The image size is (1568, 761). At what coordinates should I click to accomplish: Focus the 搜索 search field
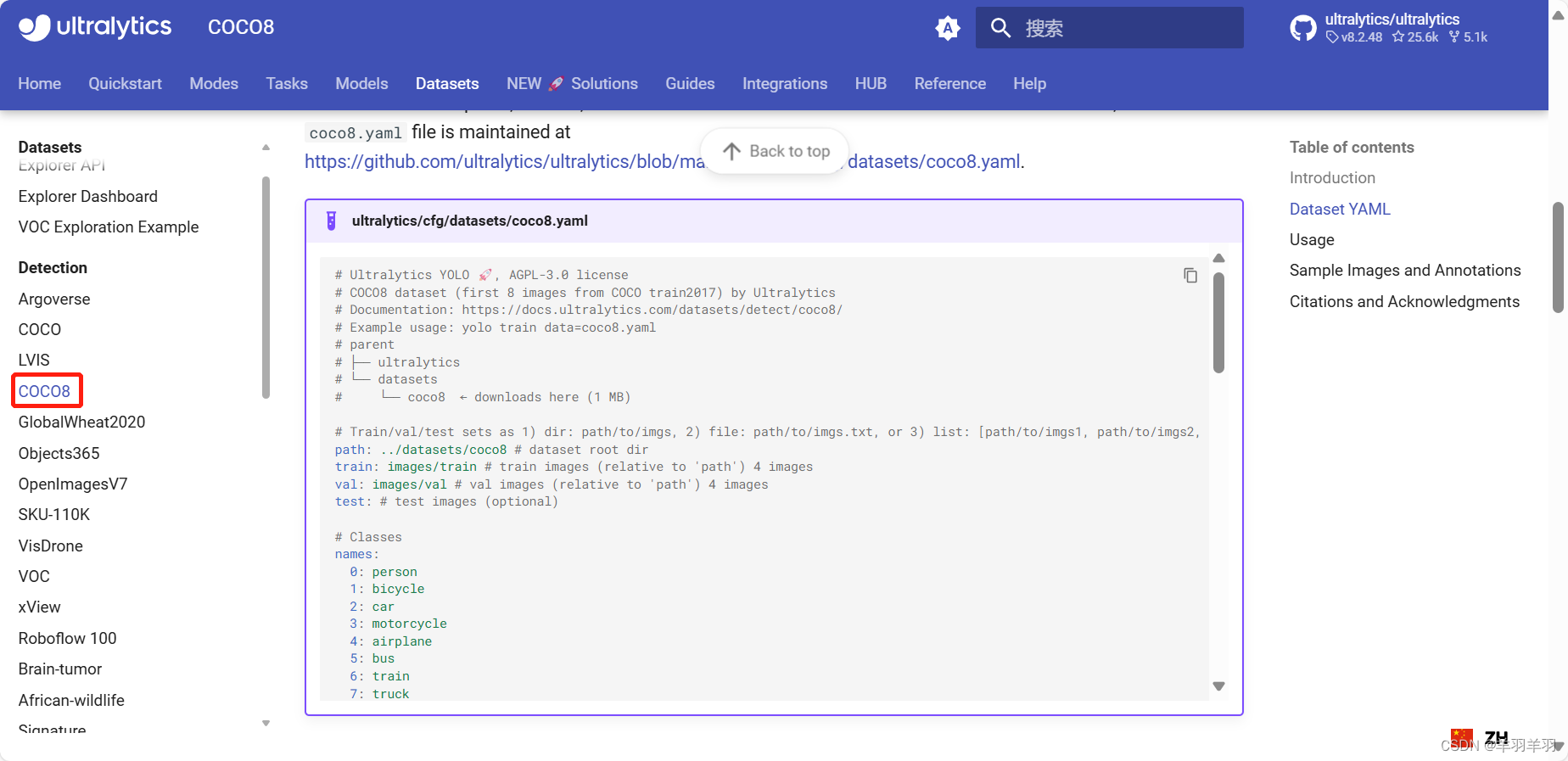(x=1109, y=28)
